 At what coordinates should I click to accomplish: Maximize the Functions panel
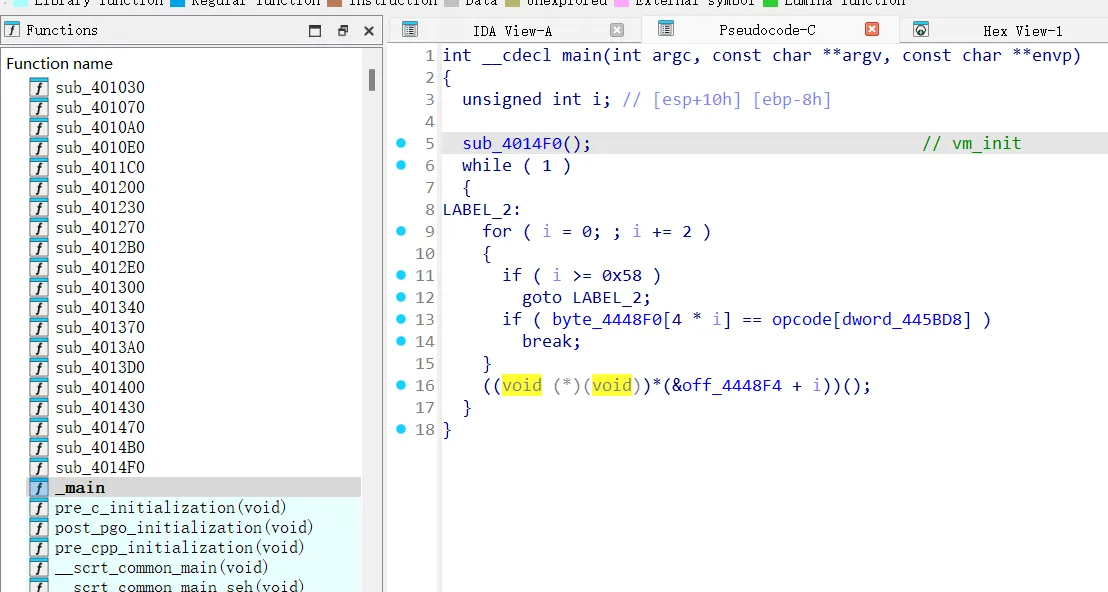315,31
